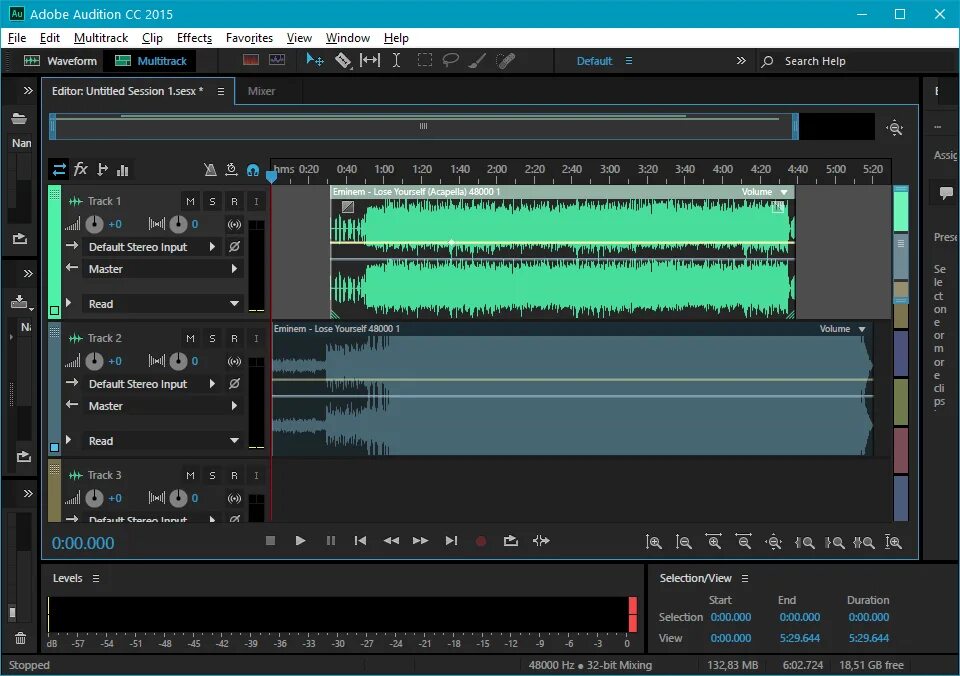The height and width of the screenshot is (676, 960).
Task: Arm Track 1 for record
Action: point(234,201)
